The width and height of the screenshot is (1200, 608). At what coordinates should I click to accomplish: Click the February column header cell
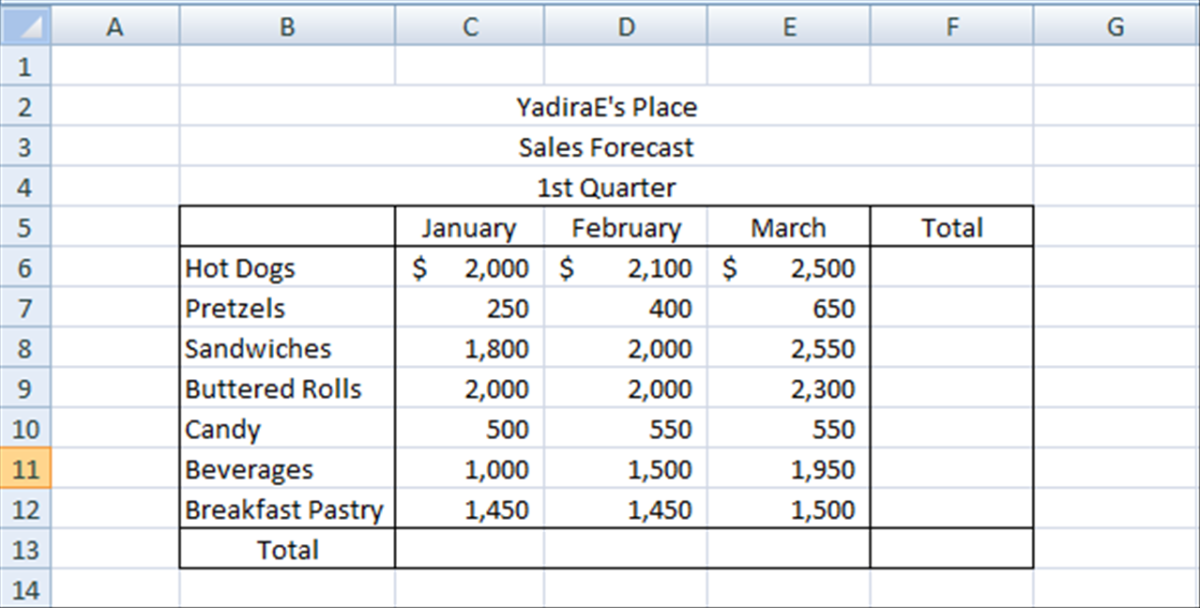pyautogui.click(x=625, y=227)
